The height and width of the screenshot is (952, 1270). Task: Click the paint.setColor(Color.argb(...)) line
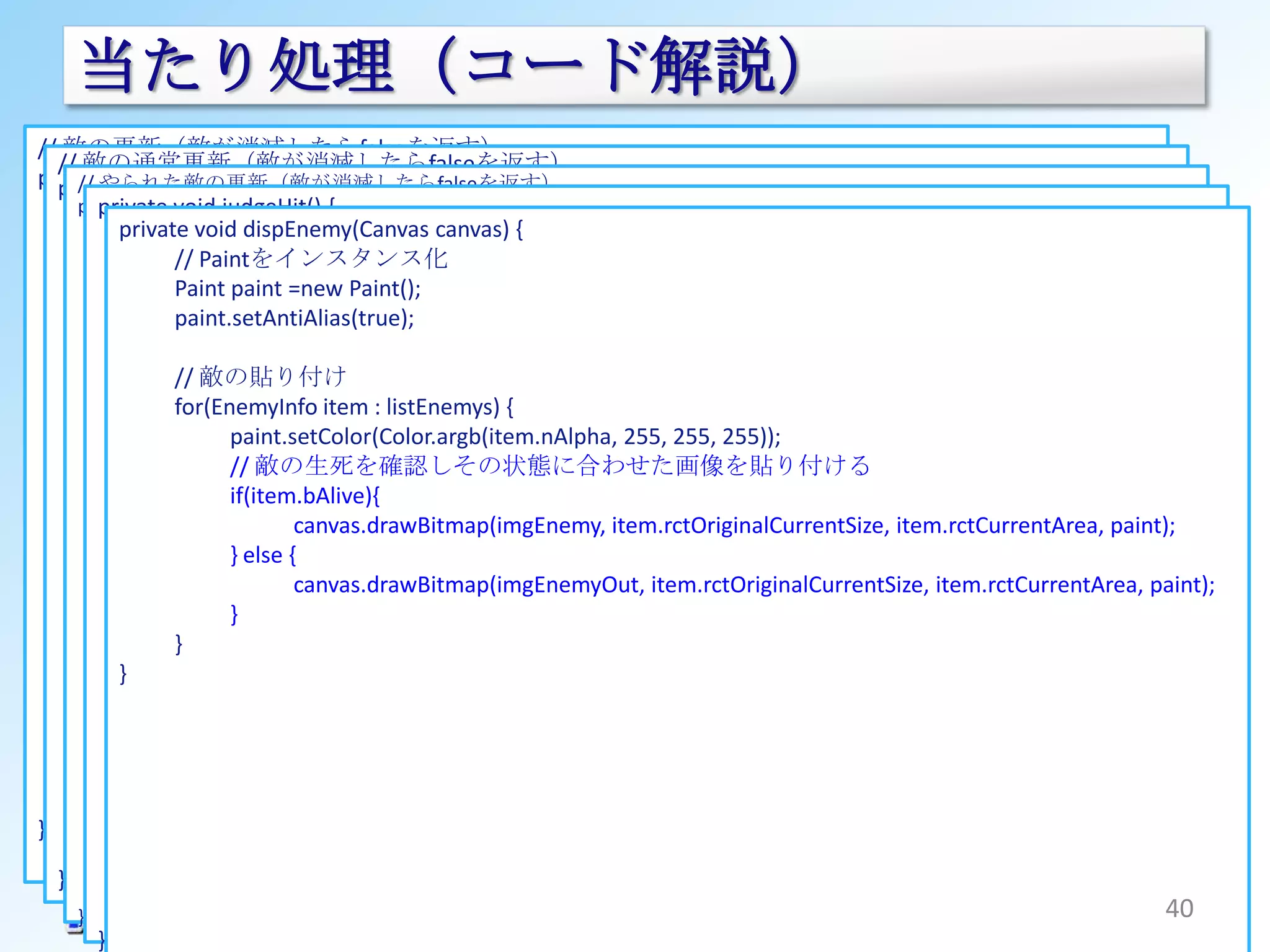tap(505, 437)
